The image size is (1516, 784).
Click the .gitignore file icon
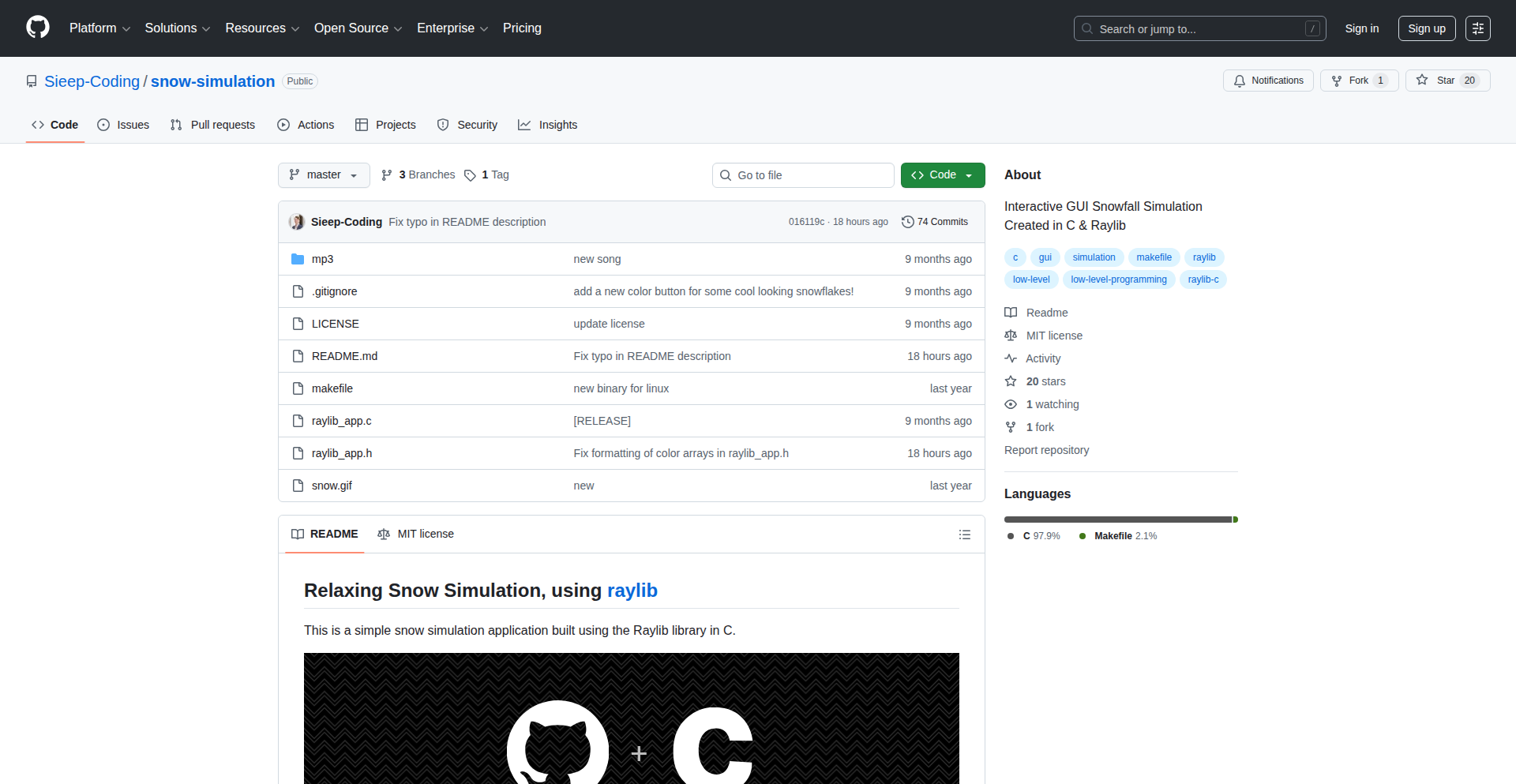coord(298,291)
